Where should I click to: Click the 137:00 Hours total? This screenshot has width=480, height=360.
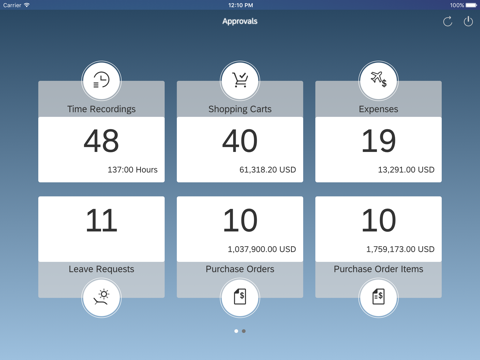(x=133, y=170)
